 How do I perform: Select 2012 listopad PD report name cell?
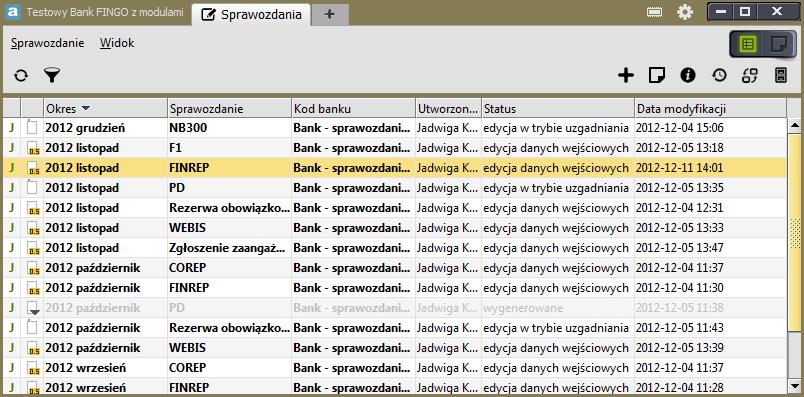coord(229,188)
